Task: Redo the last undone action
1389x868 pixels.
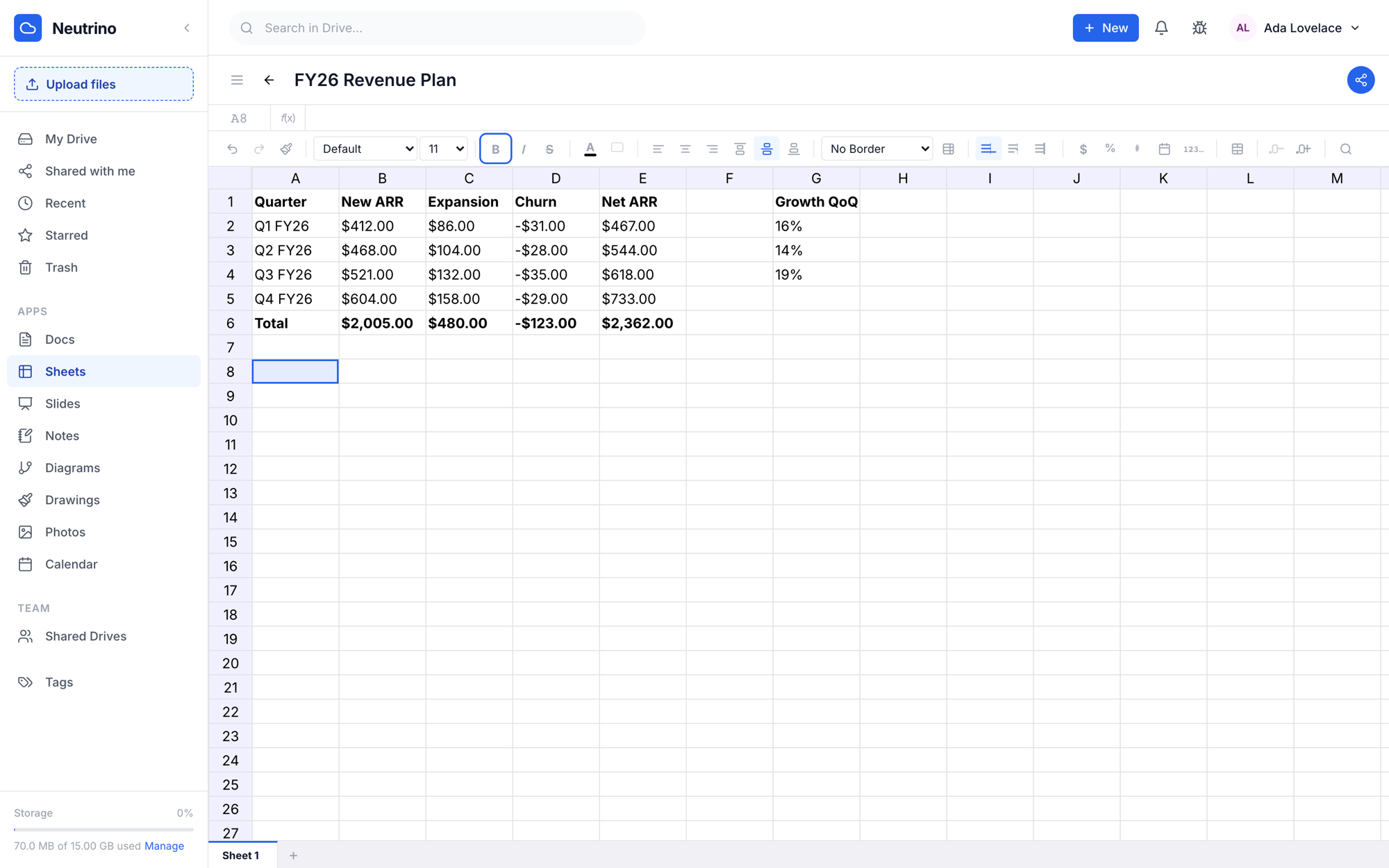Action: coord(259,149)
